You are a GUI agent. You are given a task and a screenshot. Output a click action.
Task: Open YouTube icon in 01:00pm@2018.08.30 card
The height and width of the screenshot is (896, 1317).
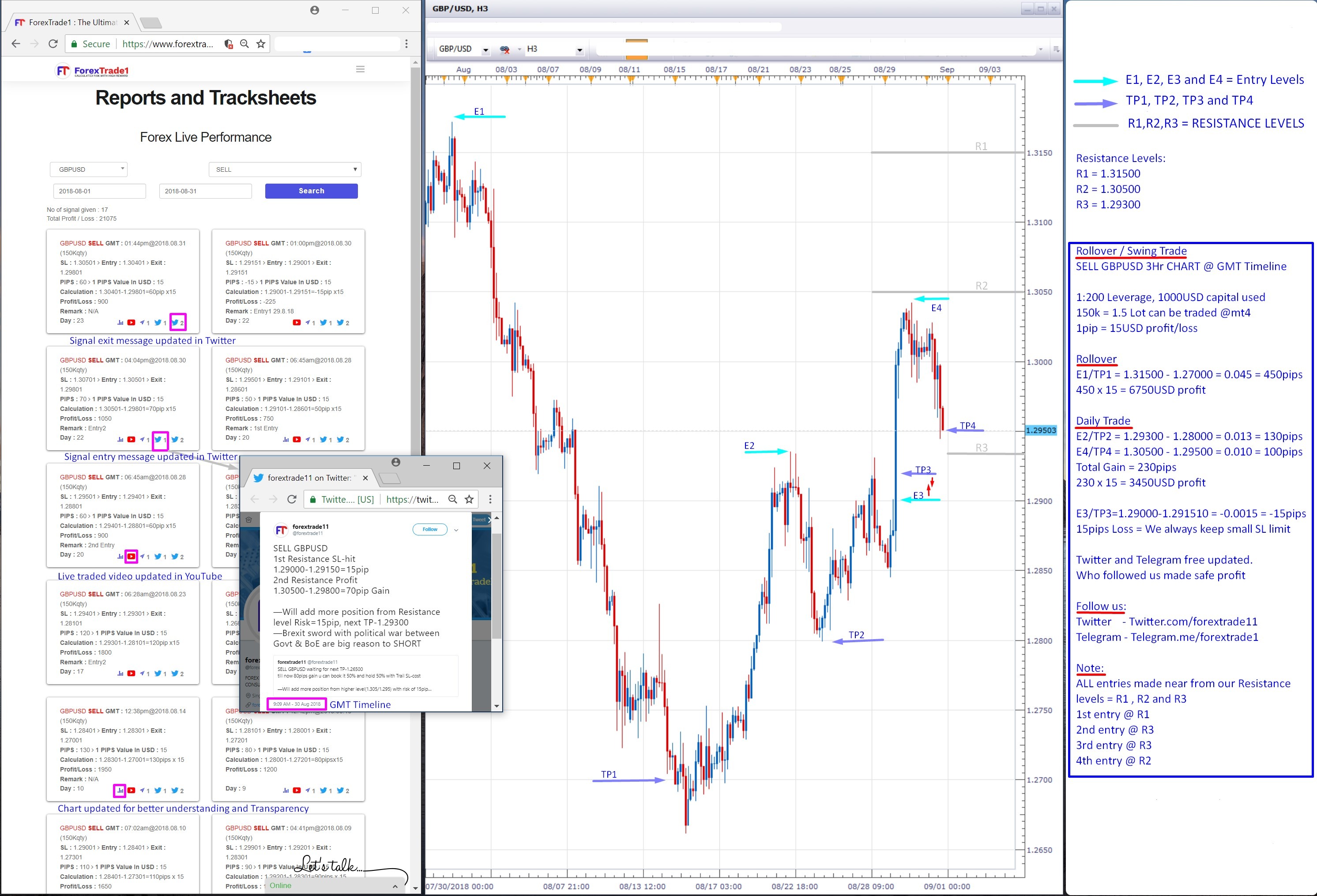[x=297, y=323]
